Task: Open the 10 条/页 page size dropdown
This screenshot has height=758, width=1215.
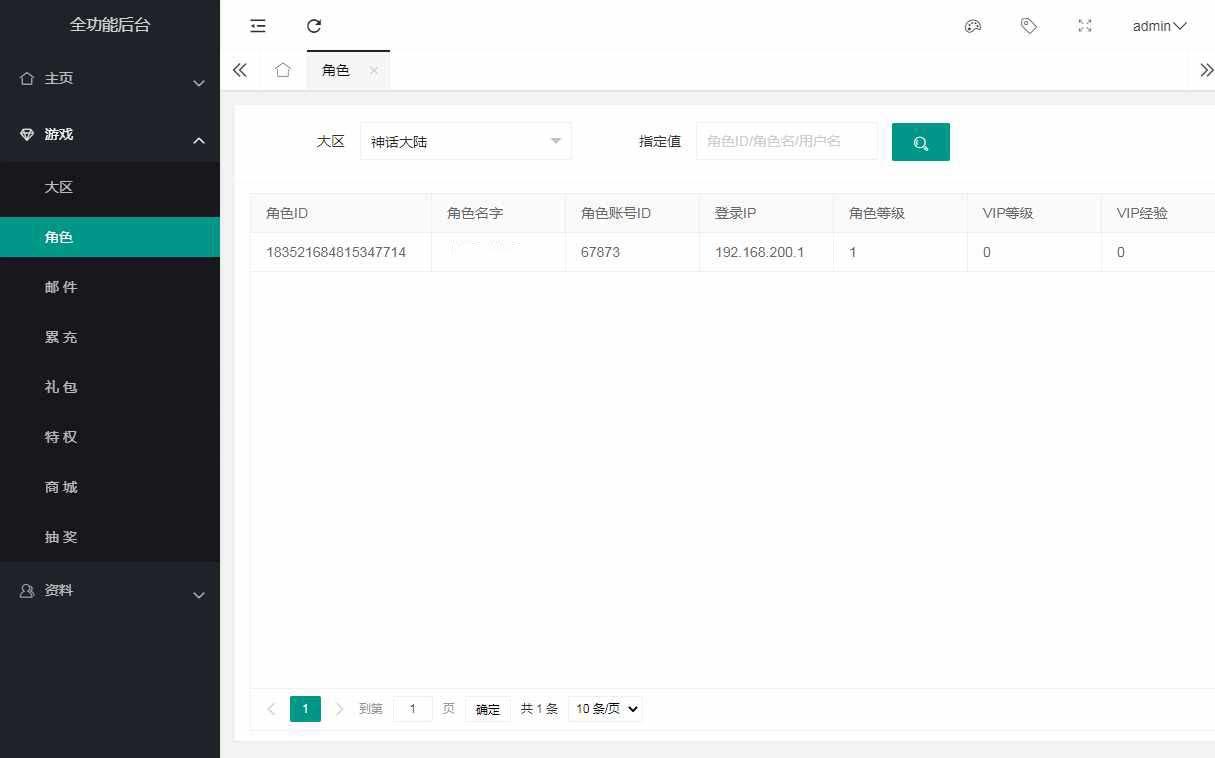Action: (605, 709)
